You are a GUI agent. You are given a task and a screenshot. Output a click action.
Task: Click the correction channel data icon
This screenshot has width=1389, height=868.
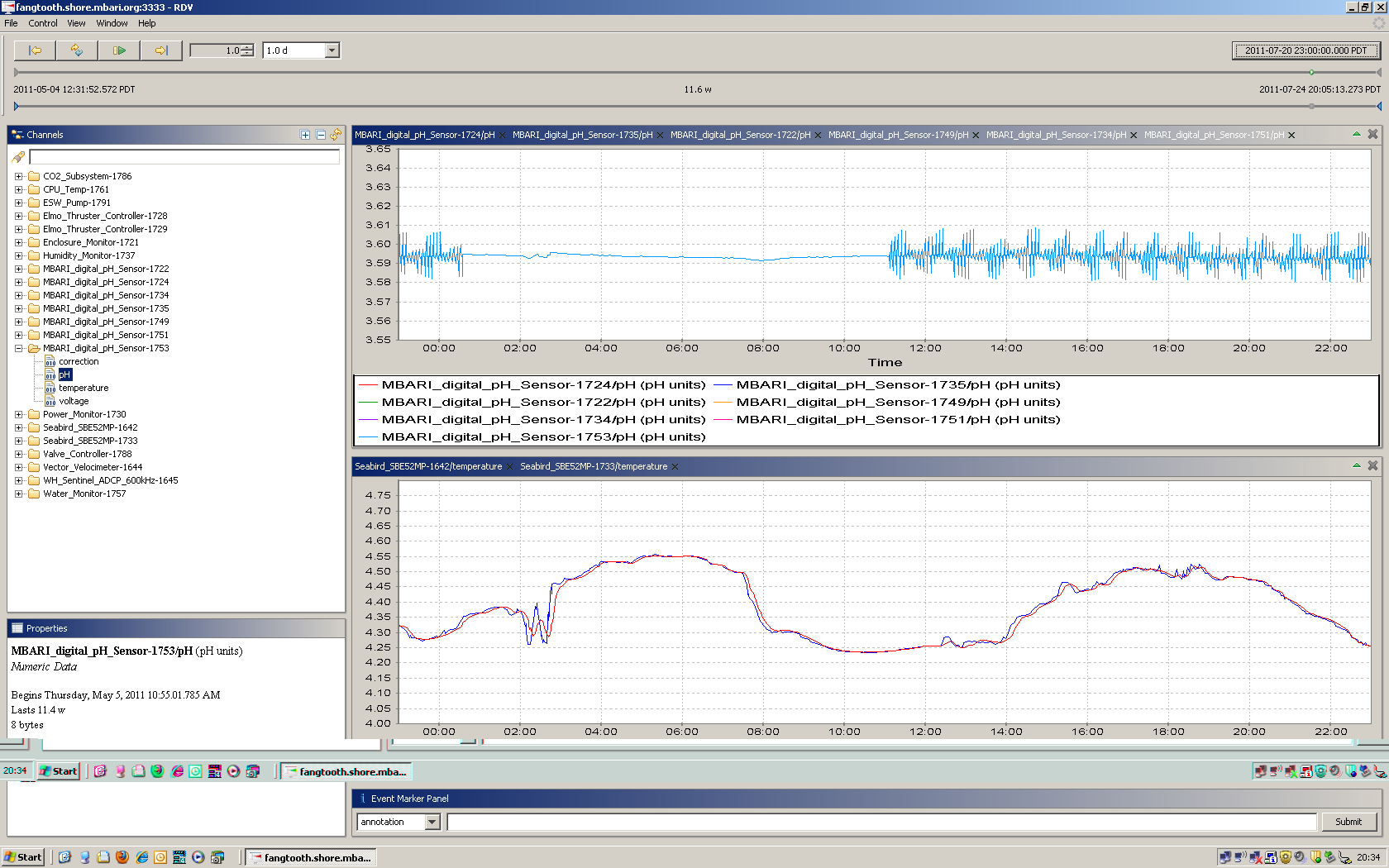coord(50,361)
